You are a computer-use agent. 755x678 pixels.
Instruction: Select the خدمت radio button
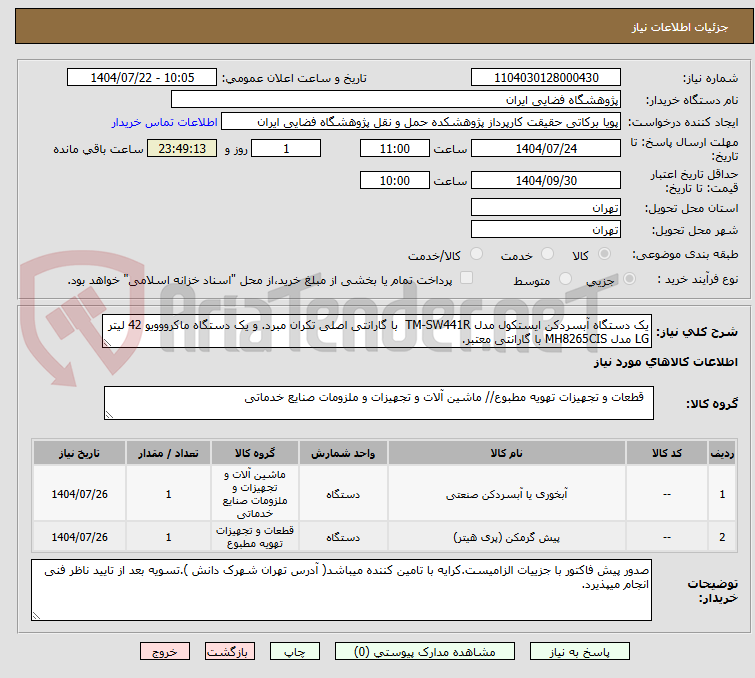click(547, 254)
